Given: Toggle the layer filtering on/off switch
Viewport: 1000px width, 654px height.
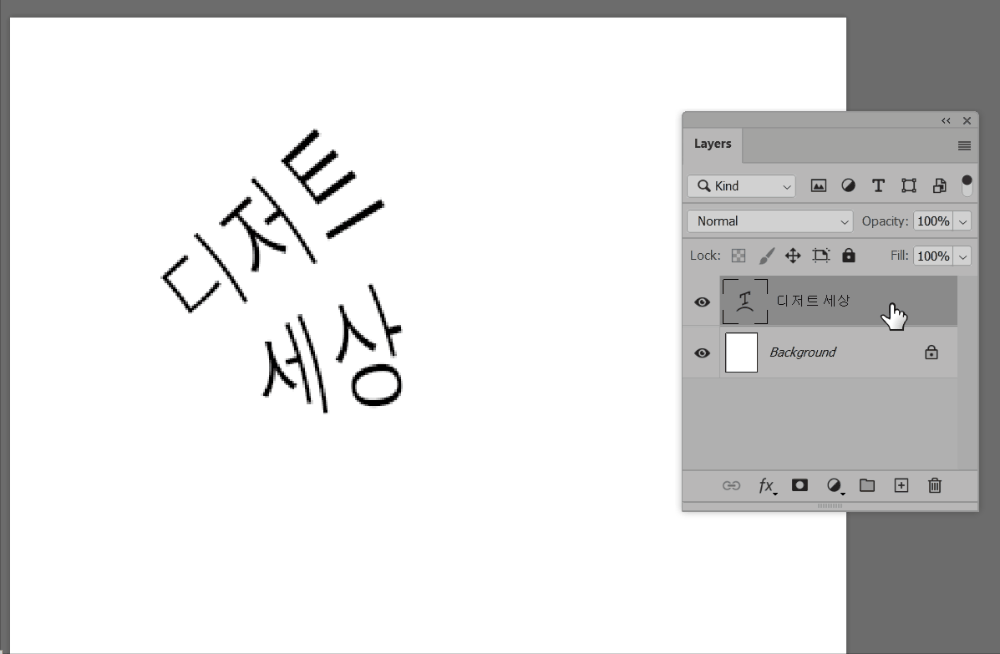Looking at the screenshot, I should pyautogui.click(x=967, y=186).
